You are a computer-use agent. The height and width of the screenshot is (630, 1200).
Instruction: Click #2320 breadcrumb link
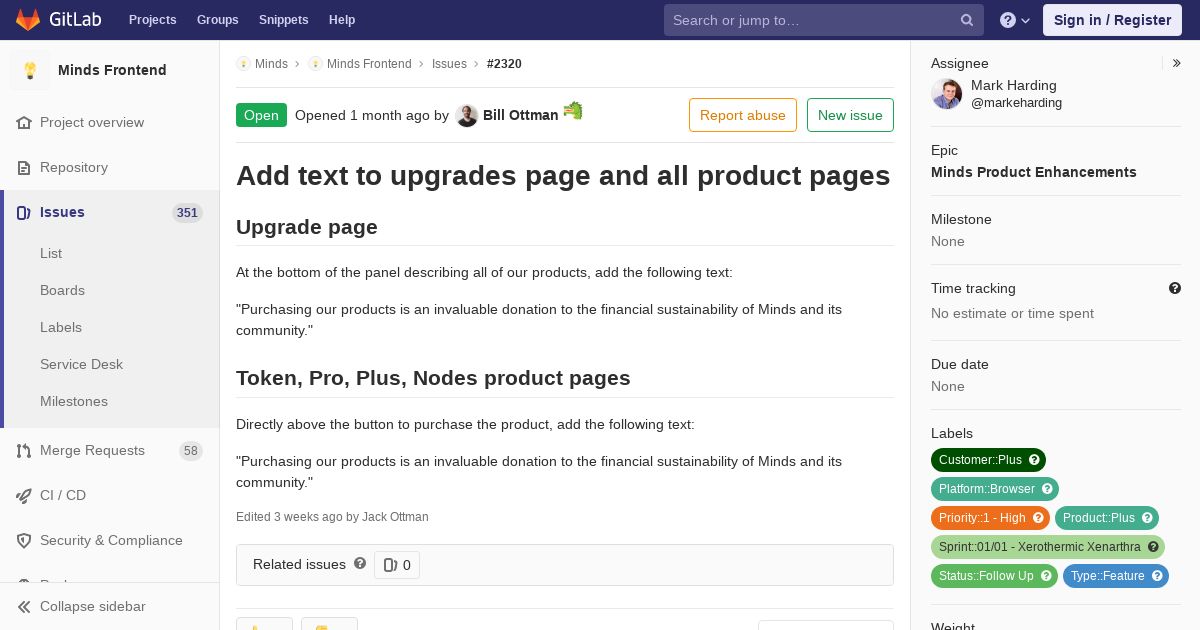(x=504, y=64)
